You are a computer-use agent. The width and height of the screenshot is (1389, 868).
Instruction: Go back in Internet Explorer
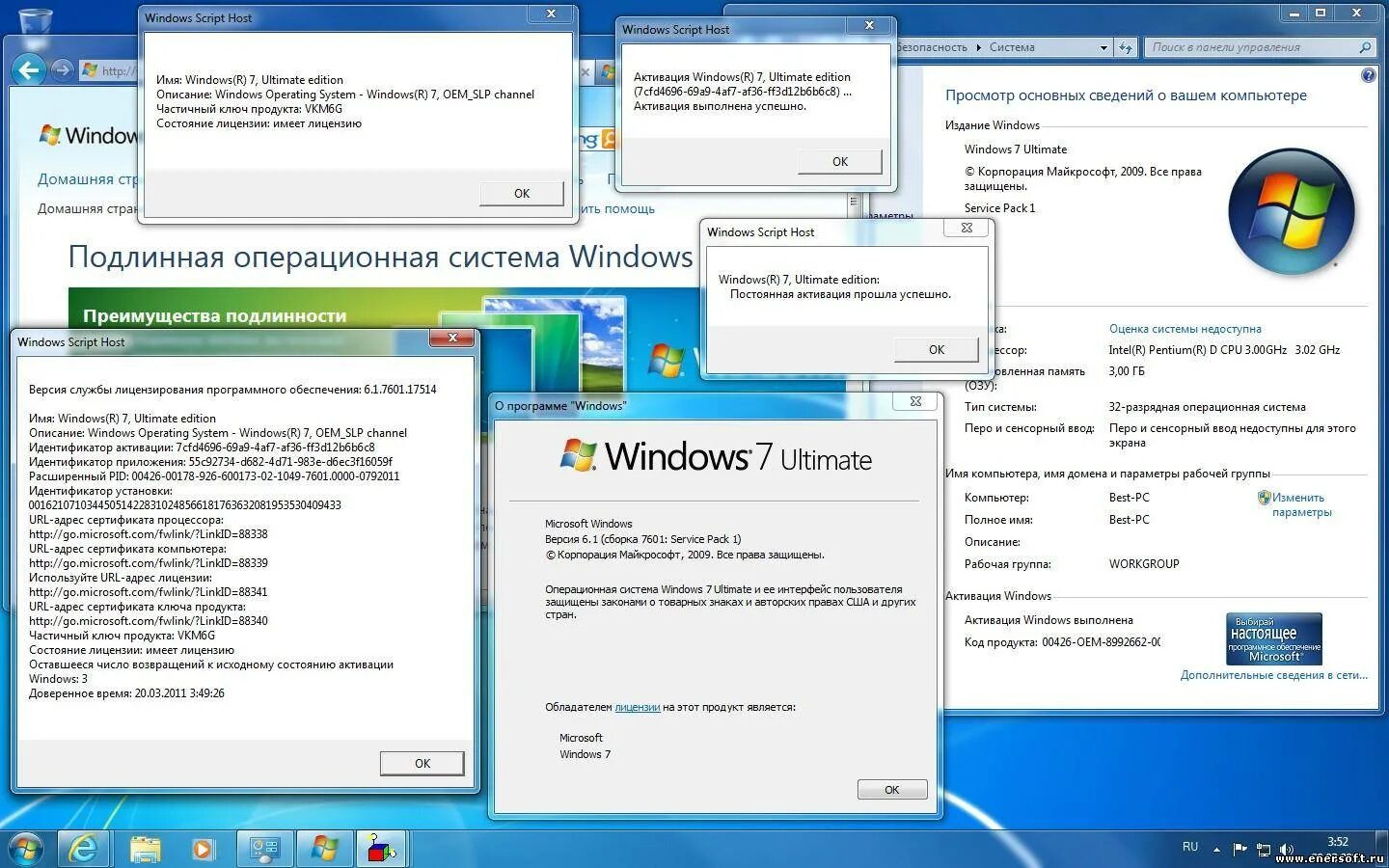(29, 69)
